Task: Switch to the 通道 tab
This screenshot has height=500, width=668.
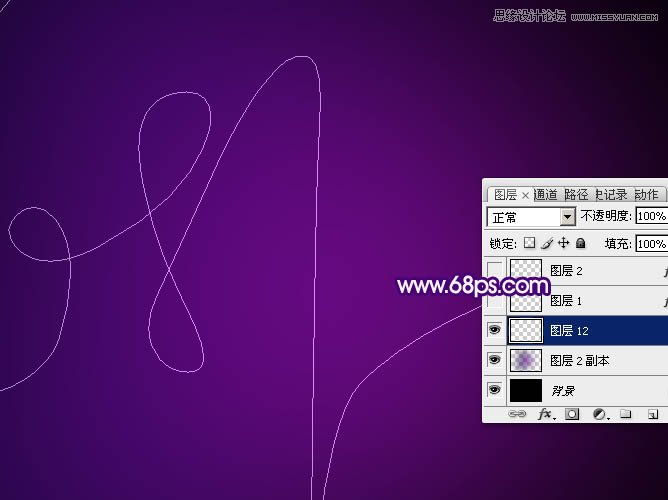Action: click(545, 195)
